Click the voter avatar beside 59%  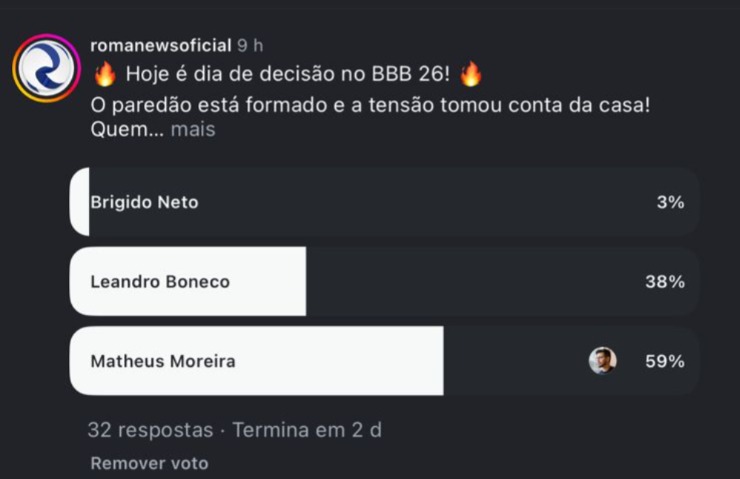point(602,361)
